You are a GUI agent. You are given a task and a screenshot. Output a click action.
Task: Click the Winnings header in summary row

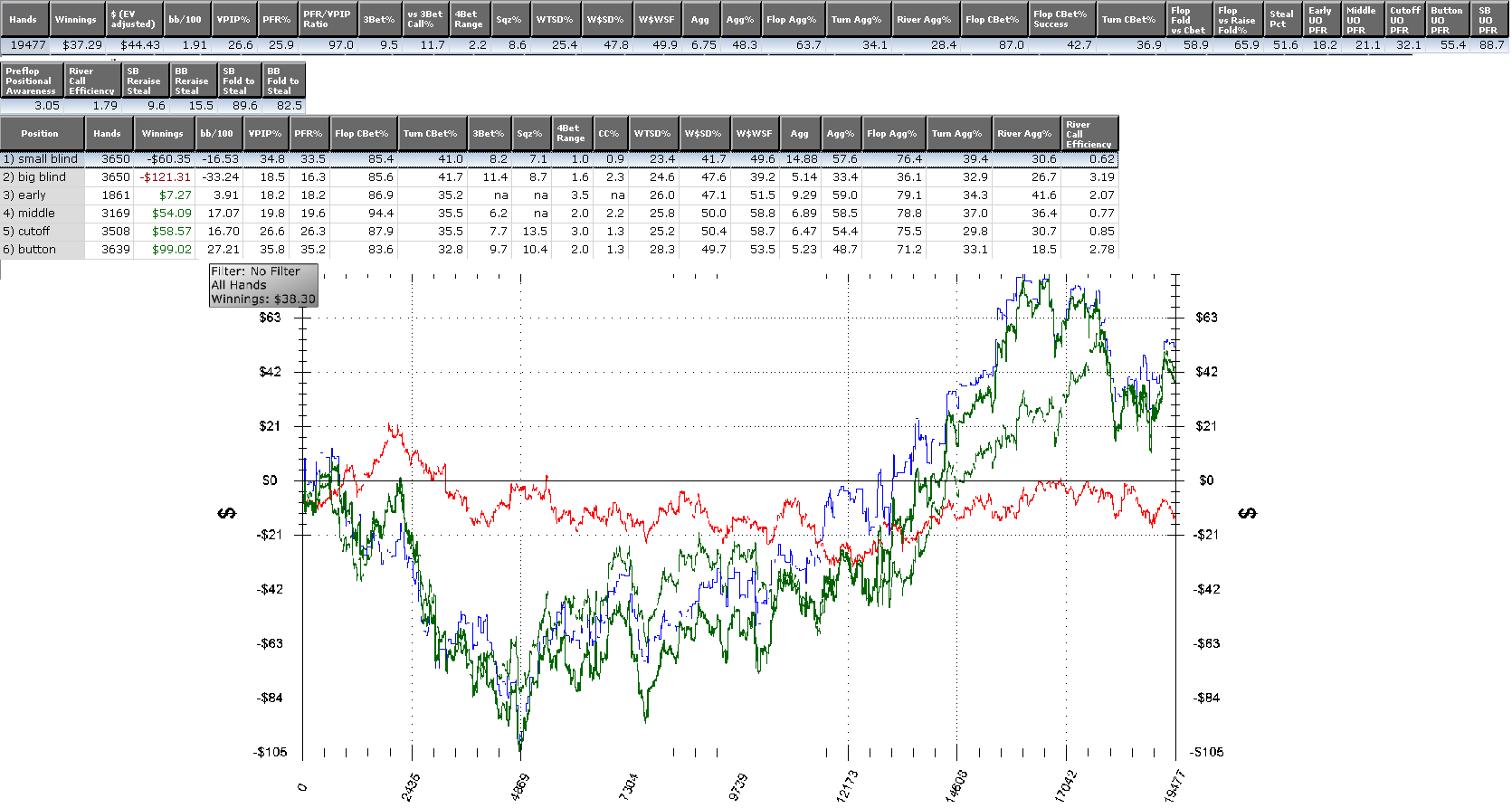click(x=76, y=19)
